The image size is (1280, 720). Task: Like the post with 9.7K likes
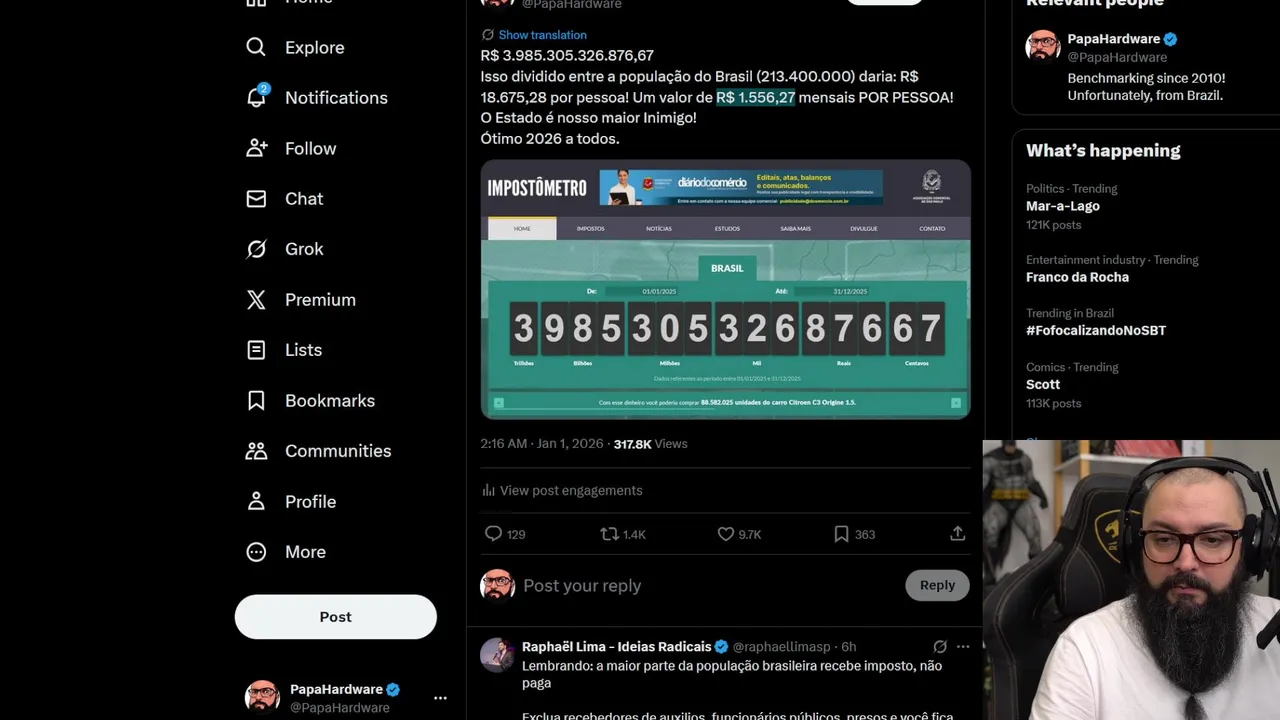726,534
